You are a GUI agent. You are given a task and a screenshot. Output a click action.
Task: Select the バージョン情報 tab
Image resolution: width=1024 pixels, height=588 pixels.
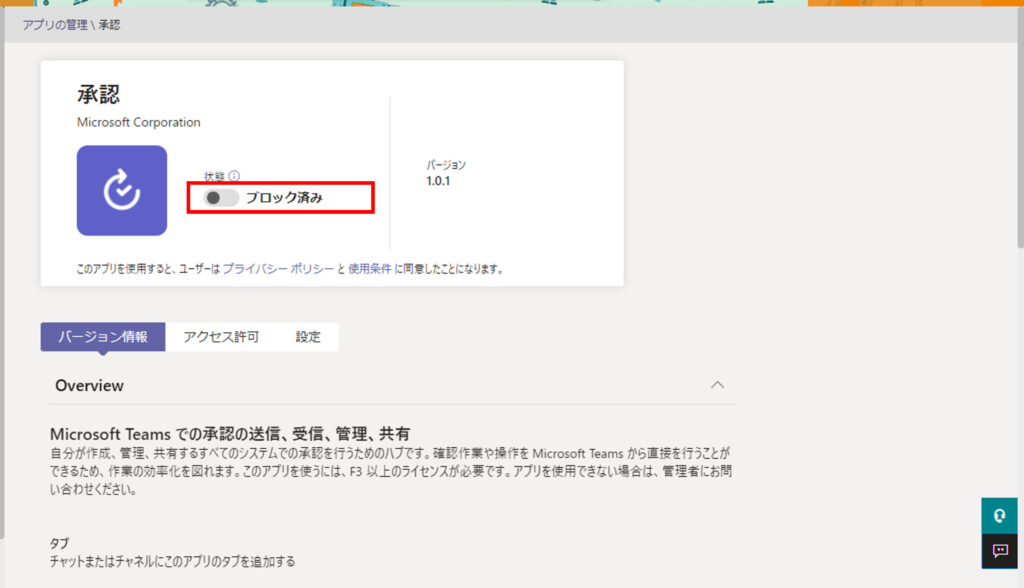coord(103,337)
